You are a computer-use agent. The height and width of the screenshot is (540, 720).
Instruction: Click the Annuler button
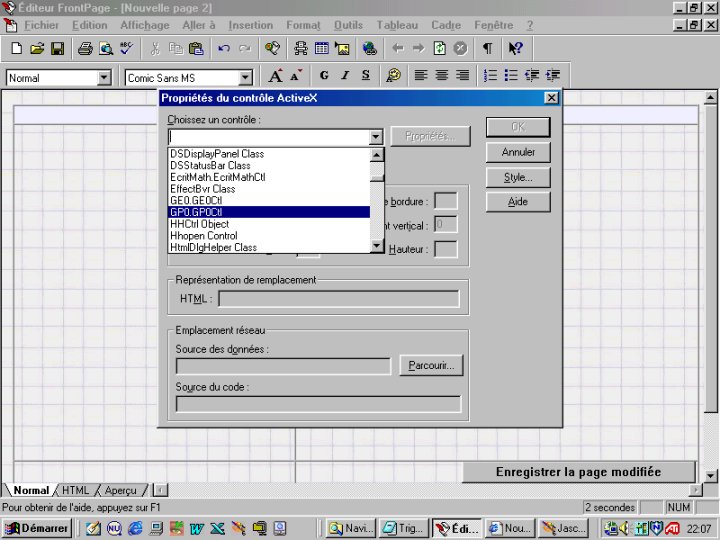pos(518,152)
